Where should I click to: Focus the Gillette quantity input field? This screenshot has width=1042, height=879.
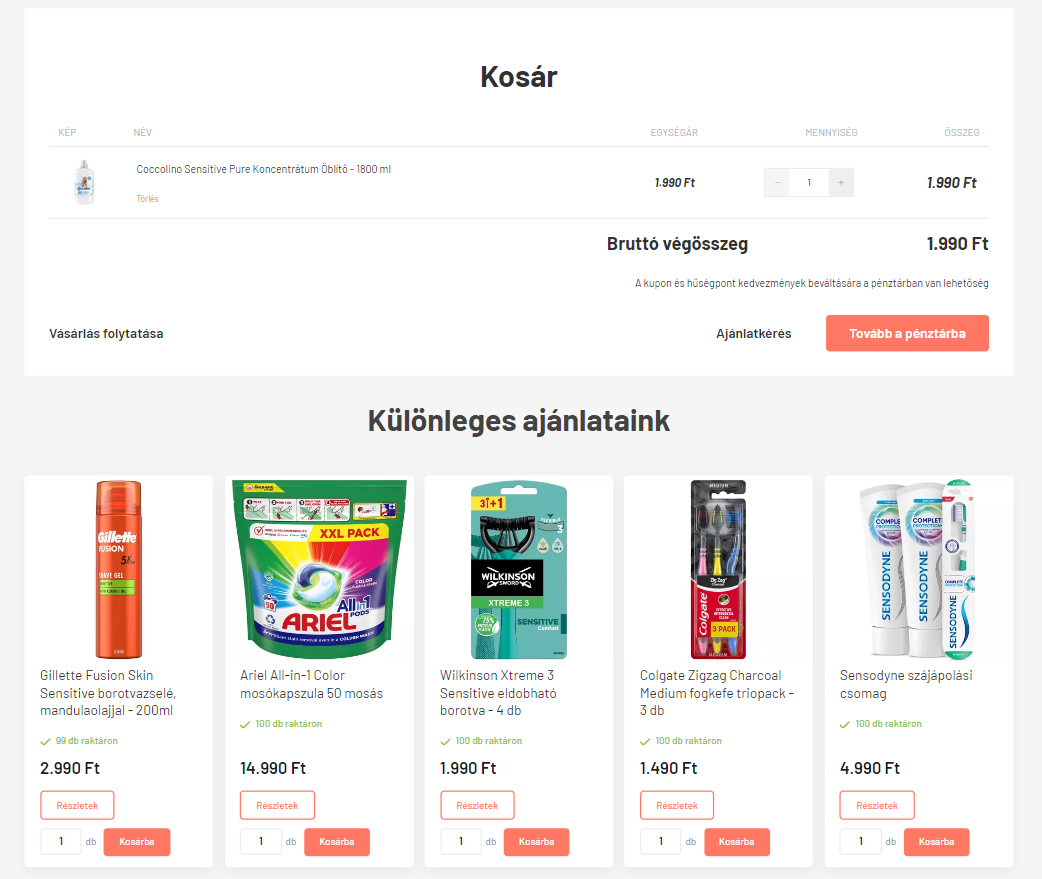pyautogui.click(x=61, y=842)
